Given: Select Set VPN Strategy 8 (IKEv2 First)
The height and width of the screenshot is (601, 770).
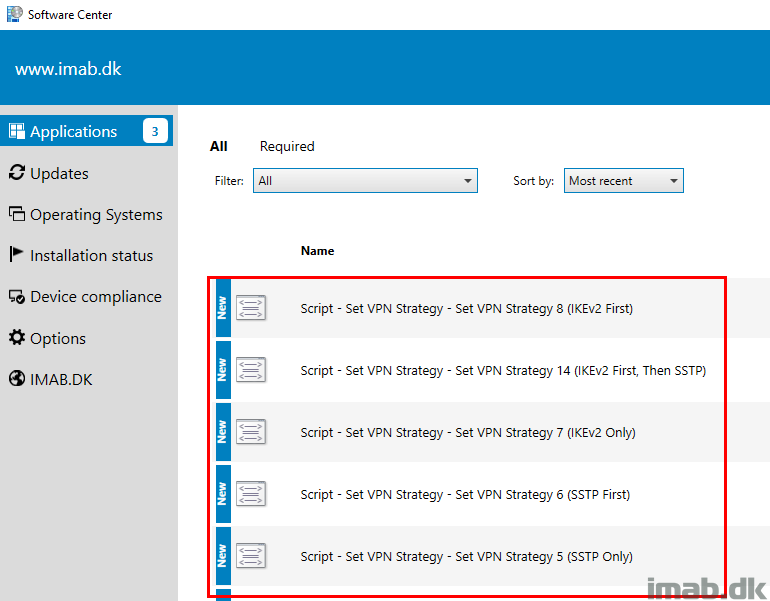Looking at the screenshot, I should coord(467,308).
